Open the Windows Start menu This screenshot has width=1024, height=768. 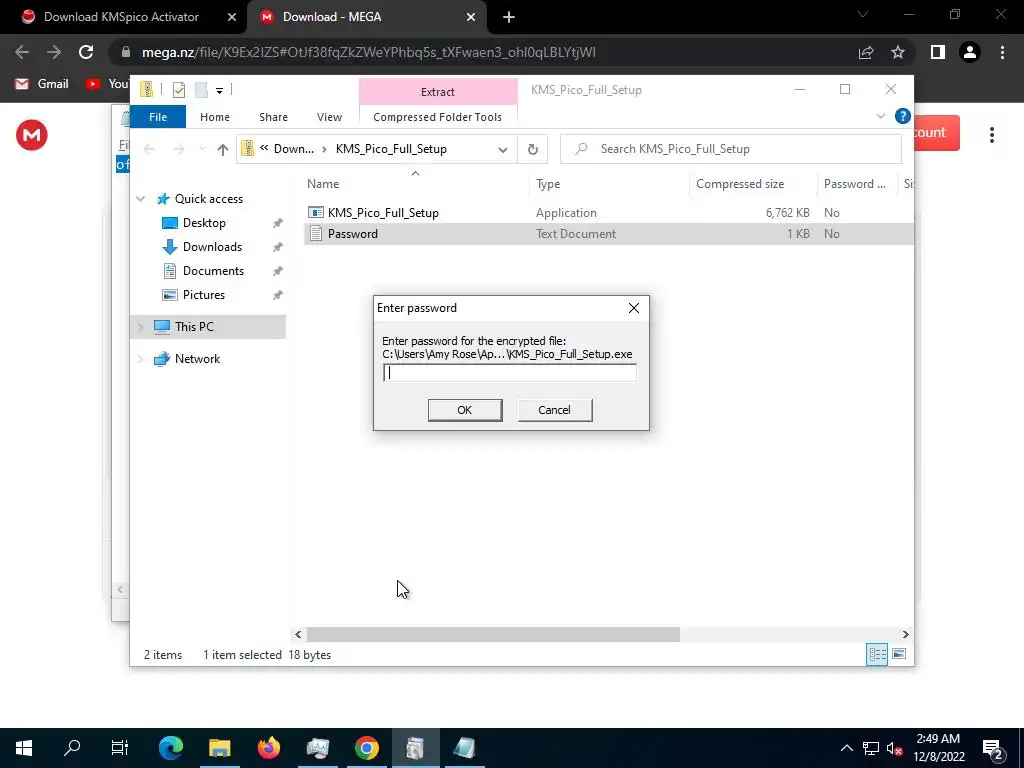pyautogui.click(x=24, y=748)
